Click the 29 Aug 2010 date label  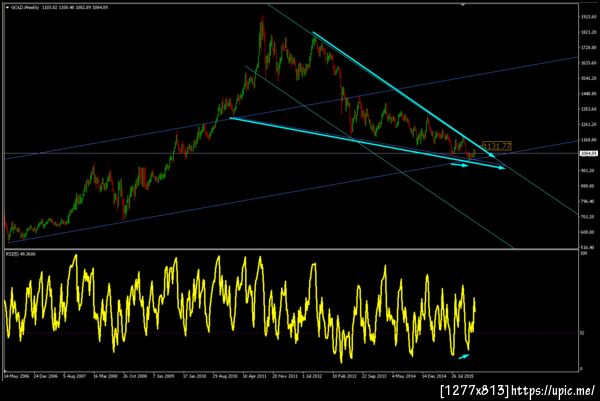point(225,376)
